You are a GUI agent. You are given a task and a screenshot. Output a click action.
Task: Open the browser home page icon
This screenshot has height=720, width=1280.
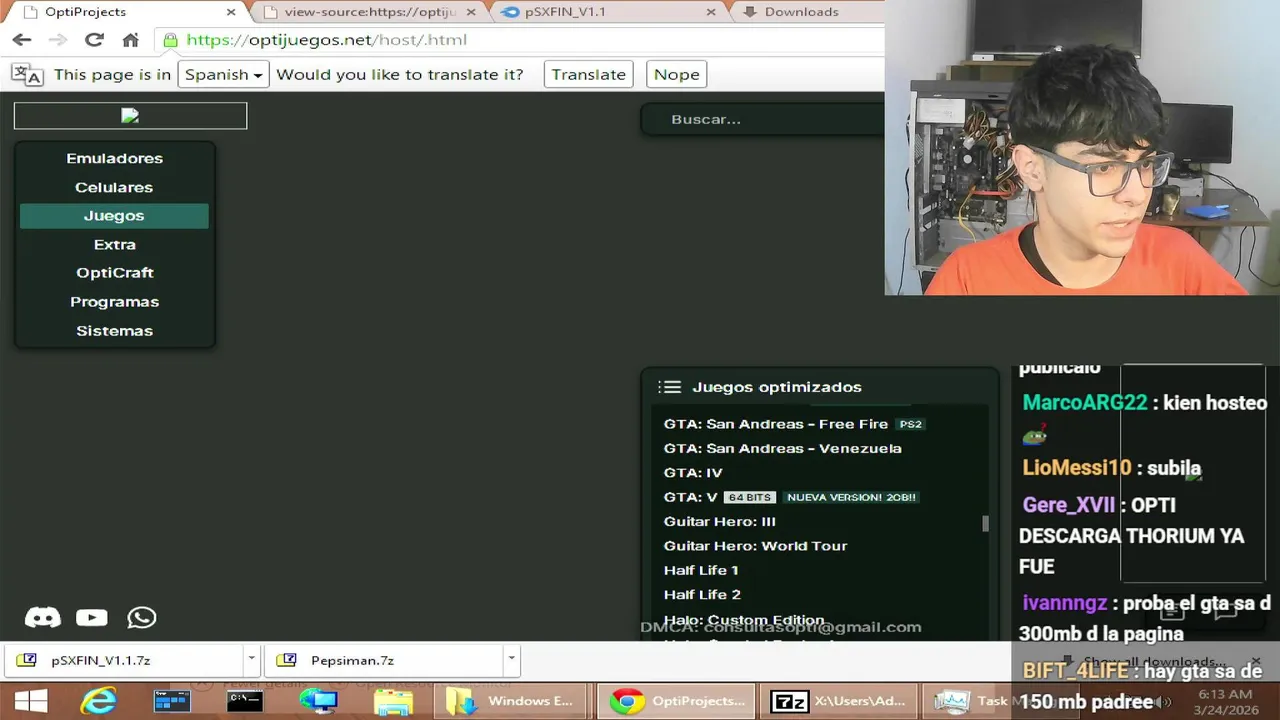click(130, 40)
